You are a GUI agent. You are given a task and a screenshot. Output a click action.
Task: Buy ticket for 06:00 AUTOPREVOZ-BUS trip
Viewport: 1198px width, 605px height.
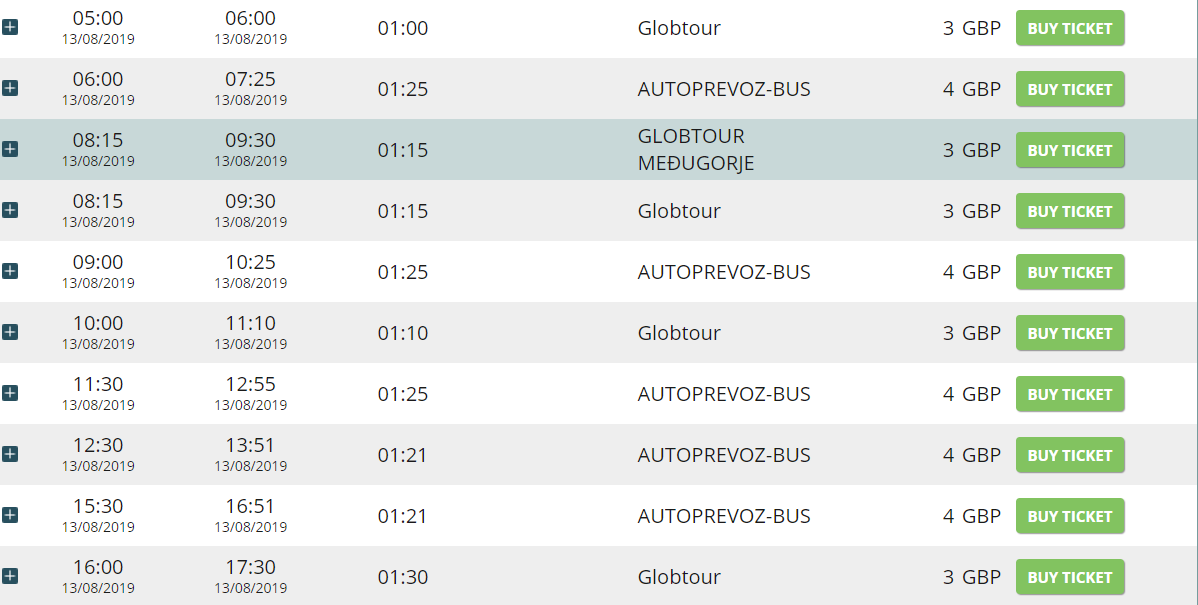pyautogui.click(x=1070, y=89)
